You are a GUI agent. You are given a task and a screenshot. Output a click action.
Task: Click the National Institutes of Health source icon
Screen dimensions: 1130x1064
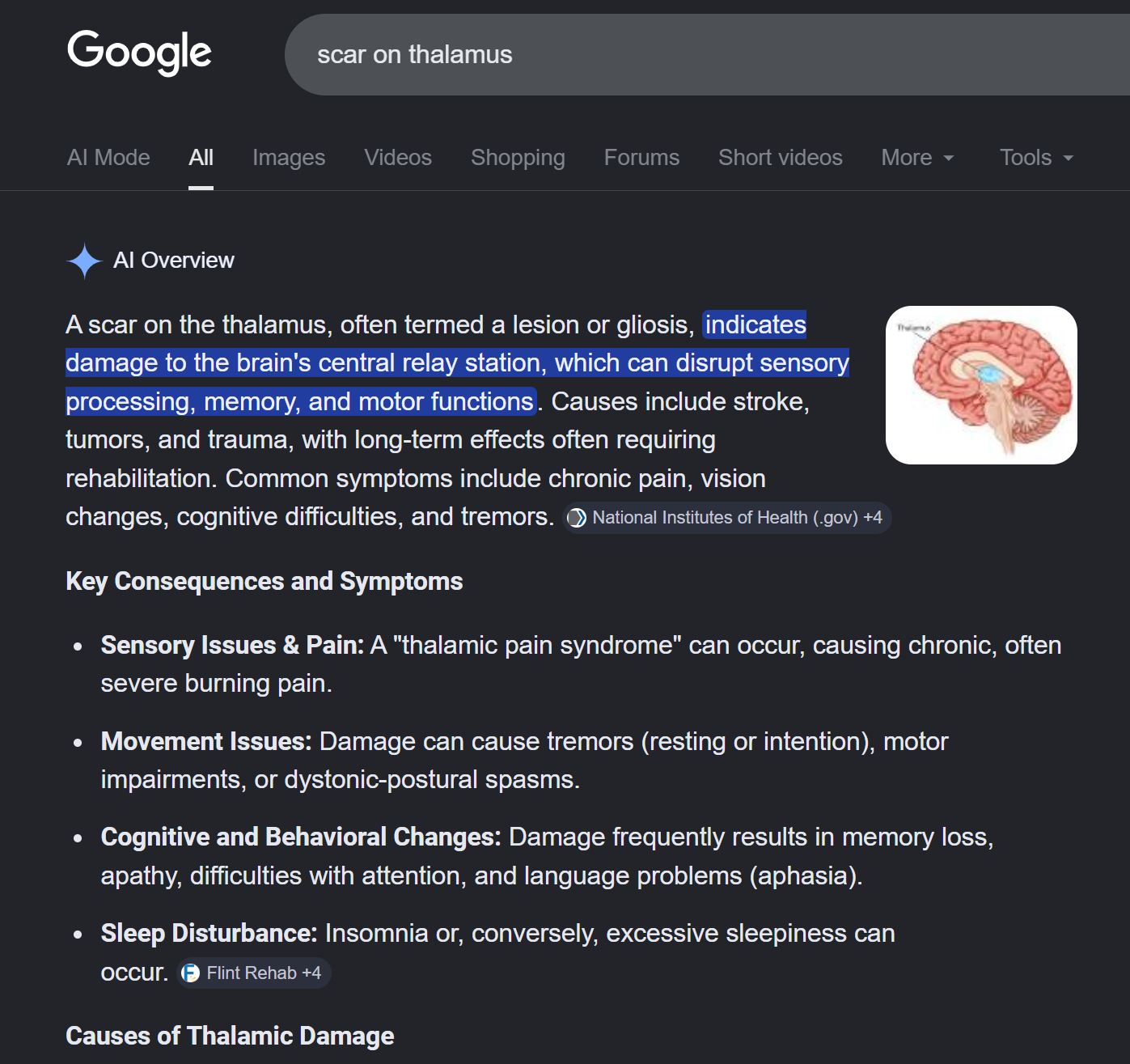click(x=577, y=518)
